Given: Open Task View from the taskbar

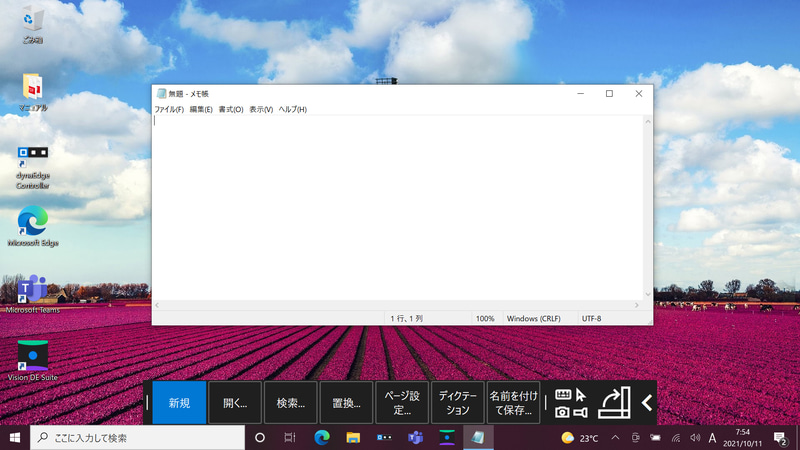Looking at the screenshot, I should click(x=290, y=438).
